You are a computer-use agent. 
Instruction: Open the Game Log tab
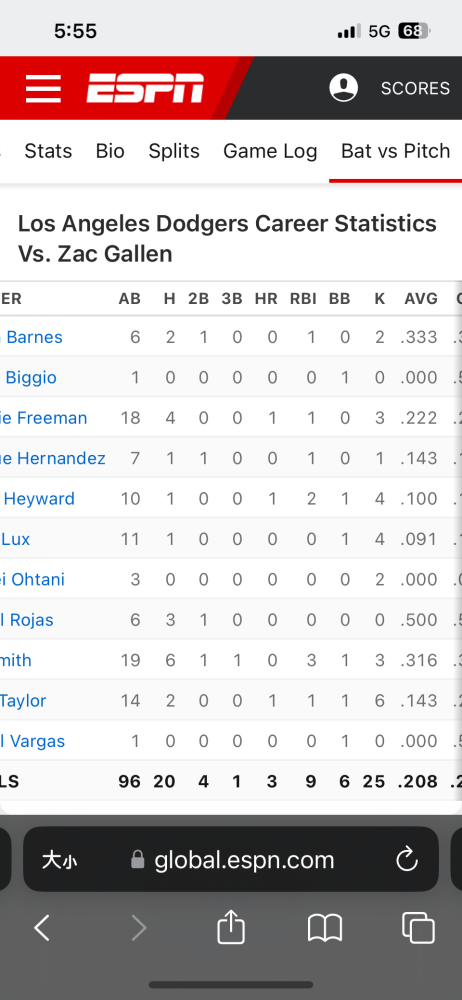point(270,151)
